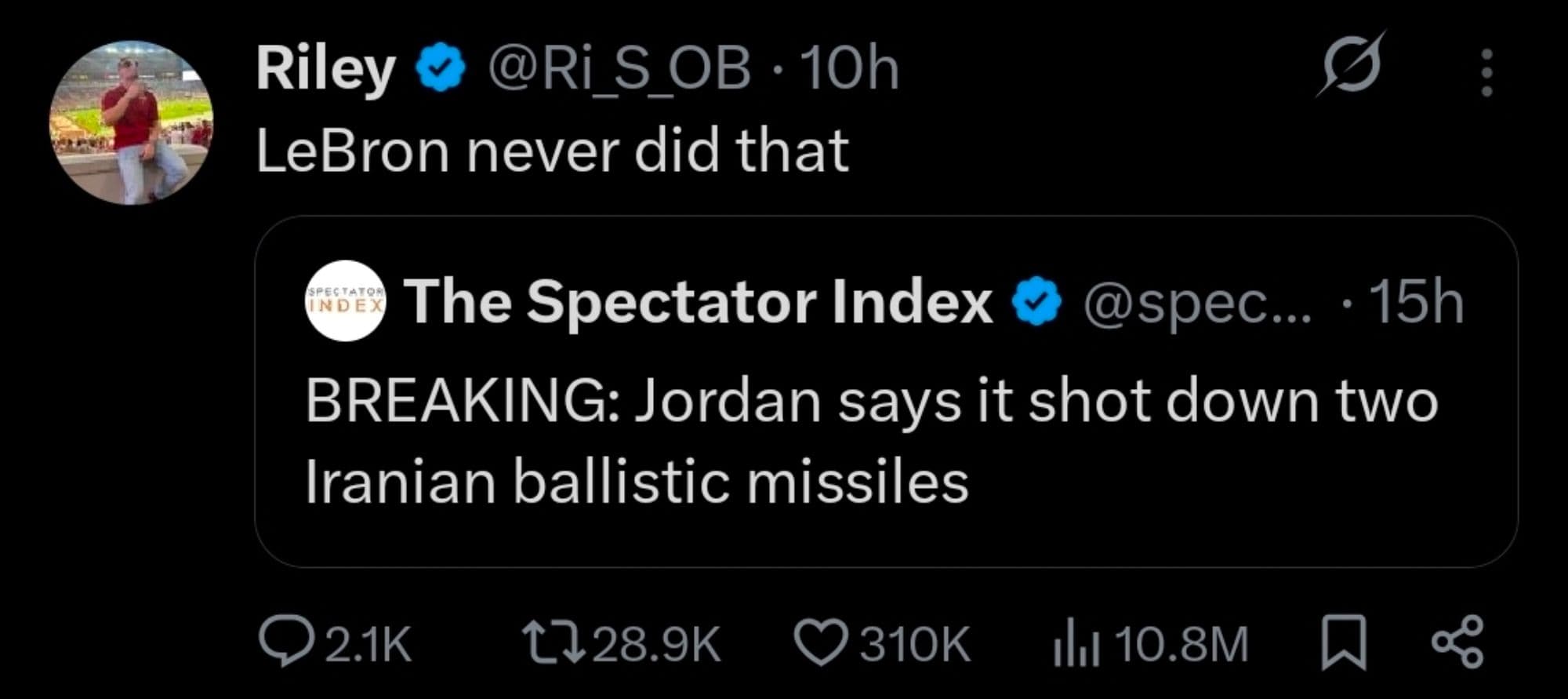The image size is (1568, 699).
Task: Repost the tweet using the retweet icon
Action: 554,643
